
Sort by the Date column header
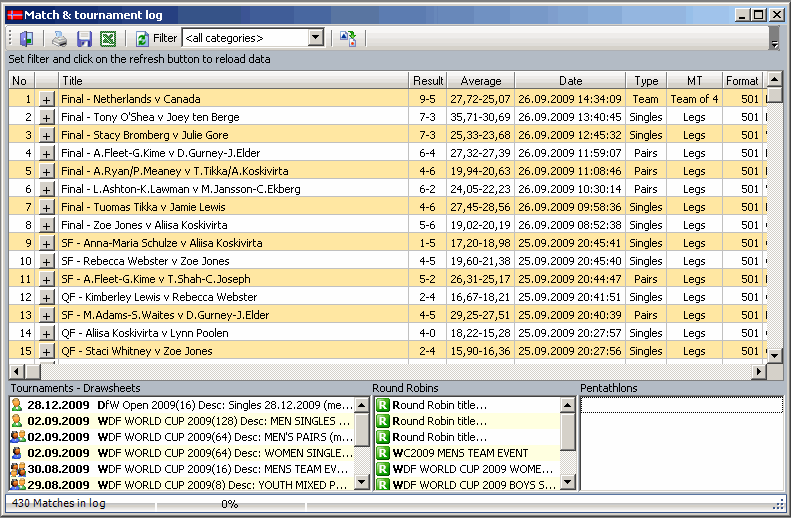[570, 80]
